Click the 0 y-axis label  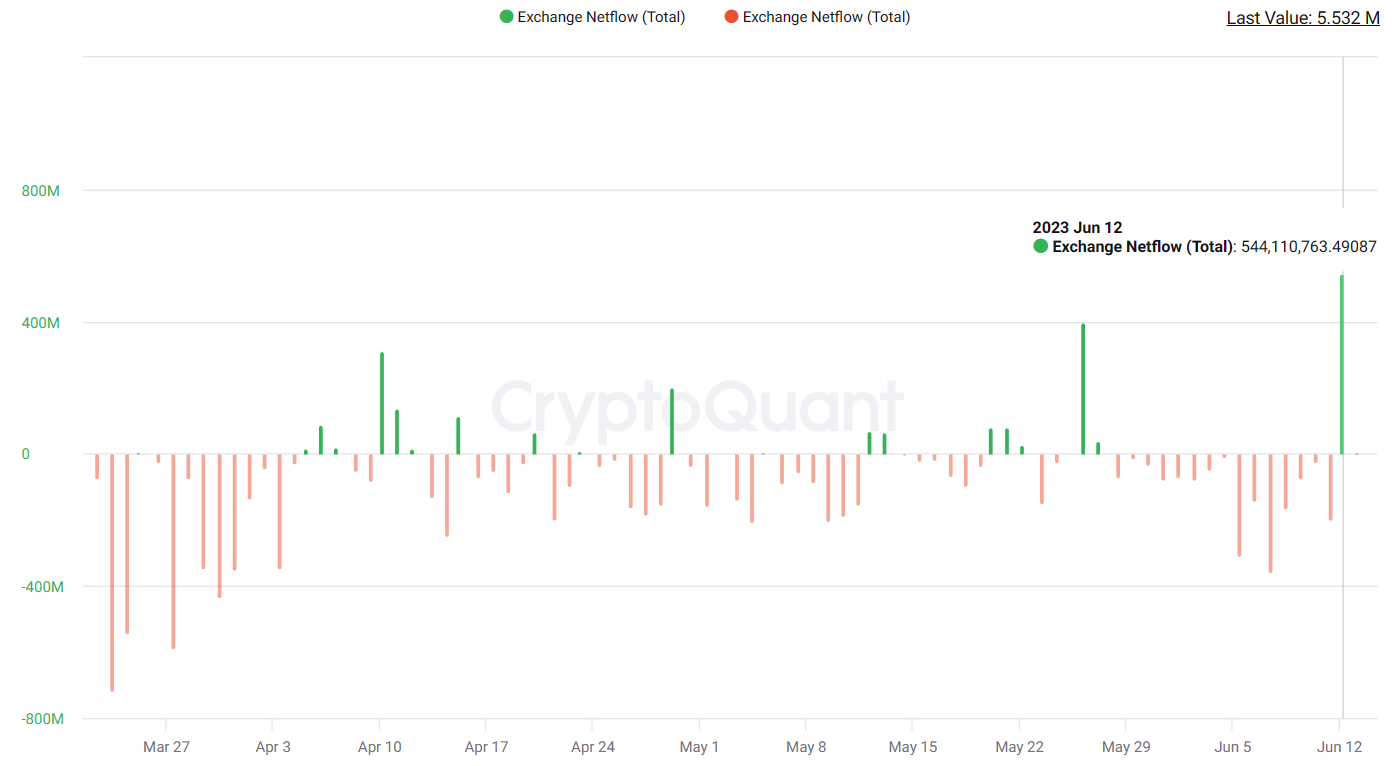(26, 454)
